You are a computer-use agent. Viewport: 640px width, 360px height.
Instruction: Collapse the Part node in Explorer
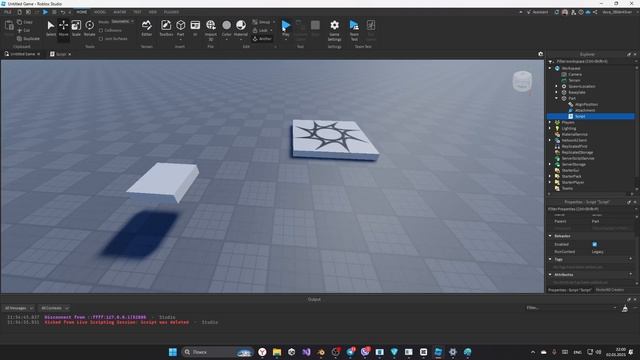click(x=556, y=98)
